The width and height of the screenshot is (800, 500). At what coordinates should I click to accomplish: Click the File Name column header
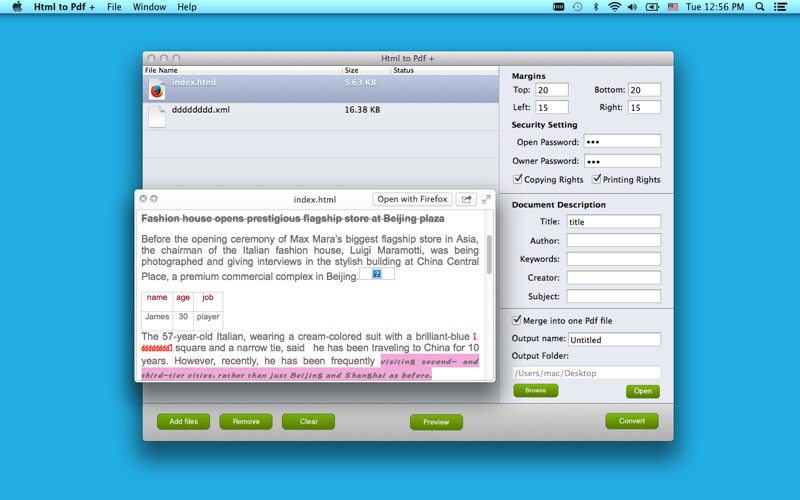click(242, 70)
